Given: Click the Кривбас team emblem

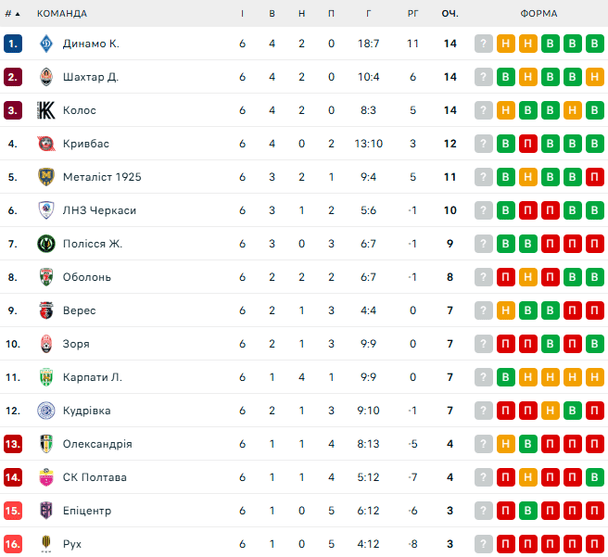Looking at the screenshot, I should tap(45, 144).
